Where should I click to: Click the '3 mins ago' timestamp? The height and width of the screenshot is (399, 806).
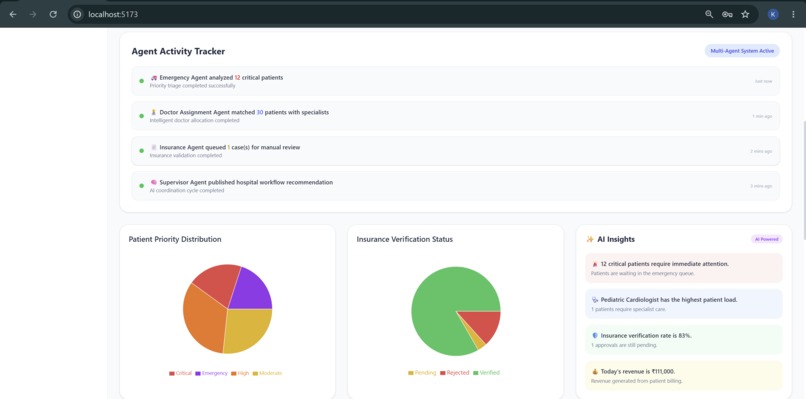point(761,186)
